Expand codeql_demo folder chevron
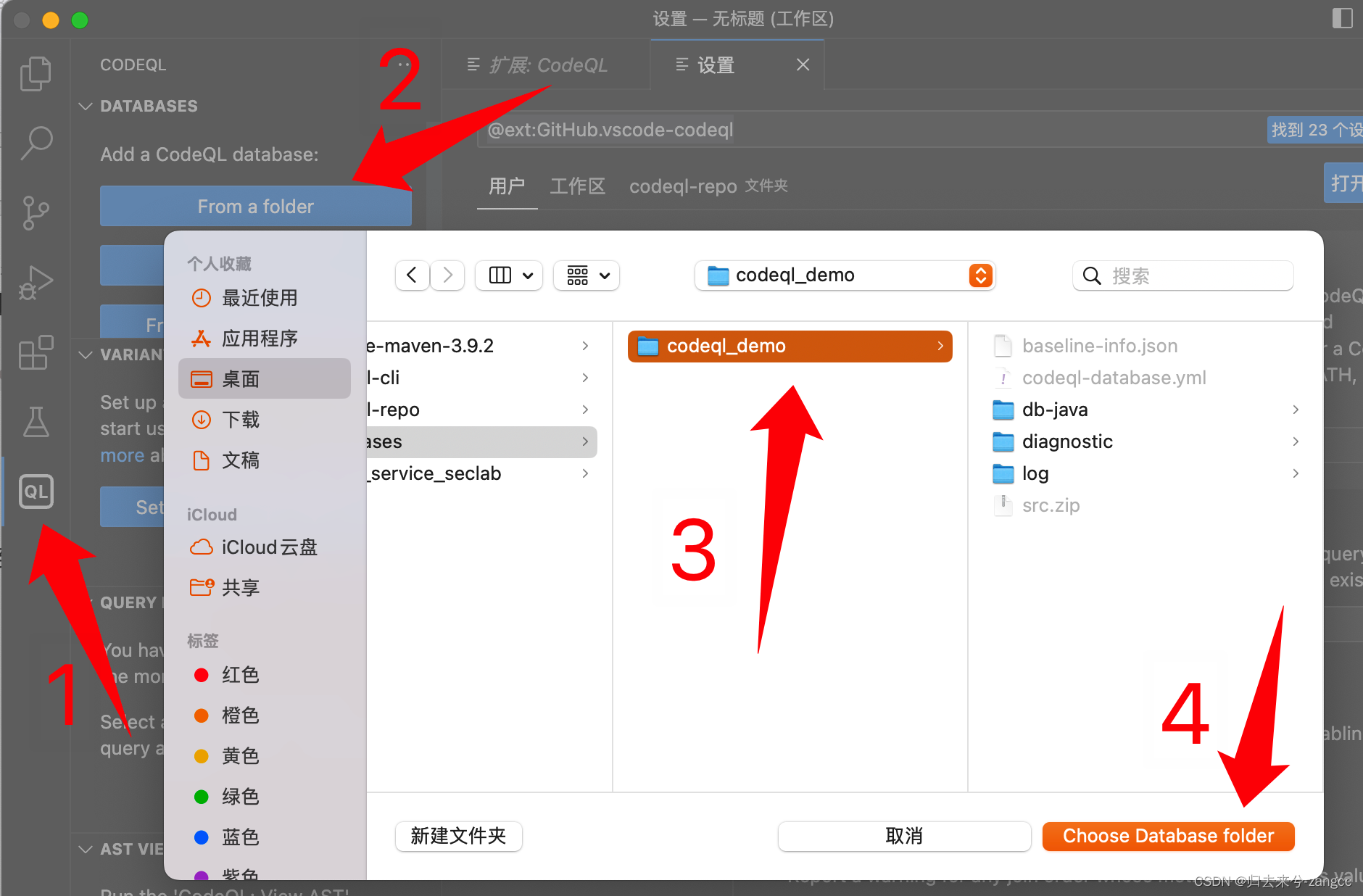1363x896 pixels. point(940,346)
